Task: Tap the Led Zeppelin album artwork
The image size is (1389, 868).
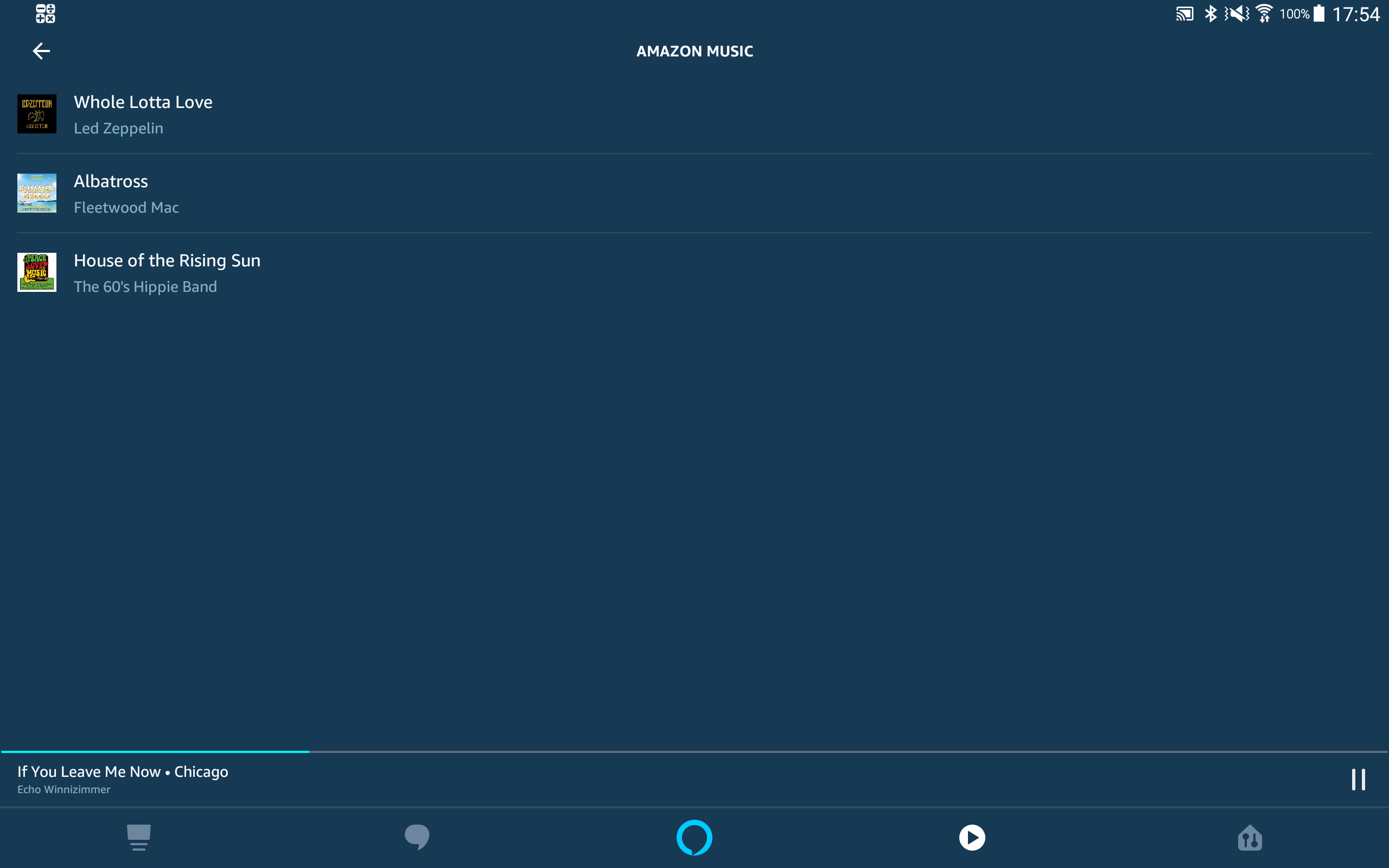Action: [x=37, y=114]
